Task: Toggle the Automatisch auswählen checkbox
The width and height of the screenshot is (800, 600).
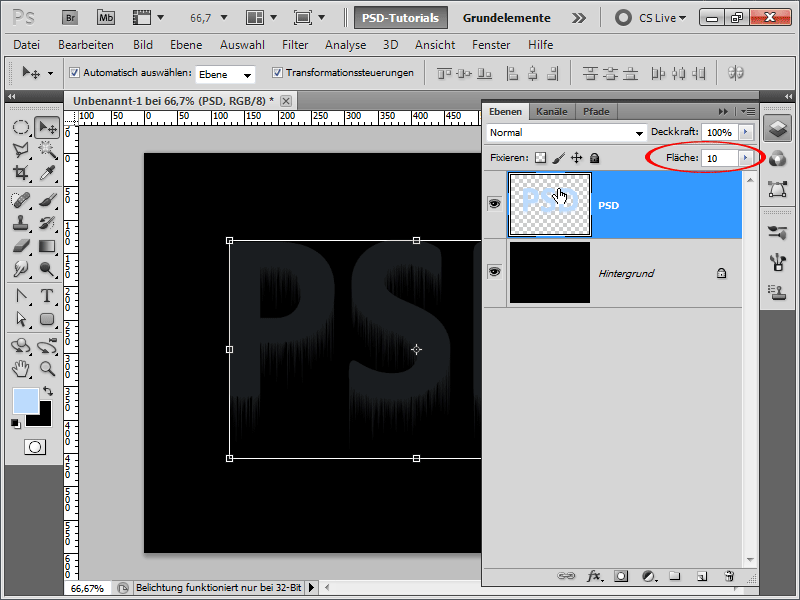Action: pyautogui.click(x=74, y=72)
